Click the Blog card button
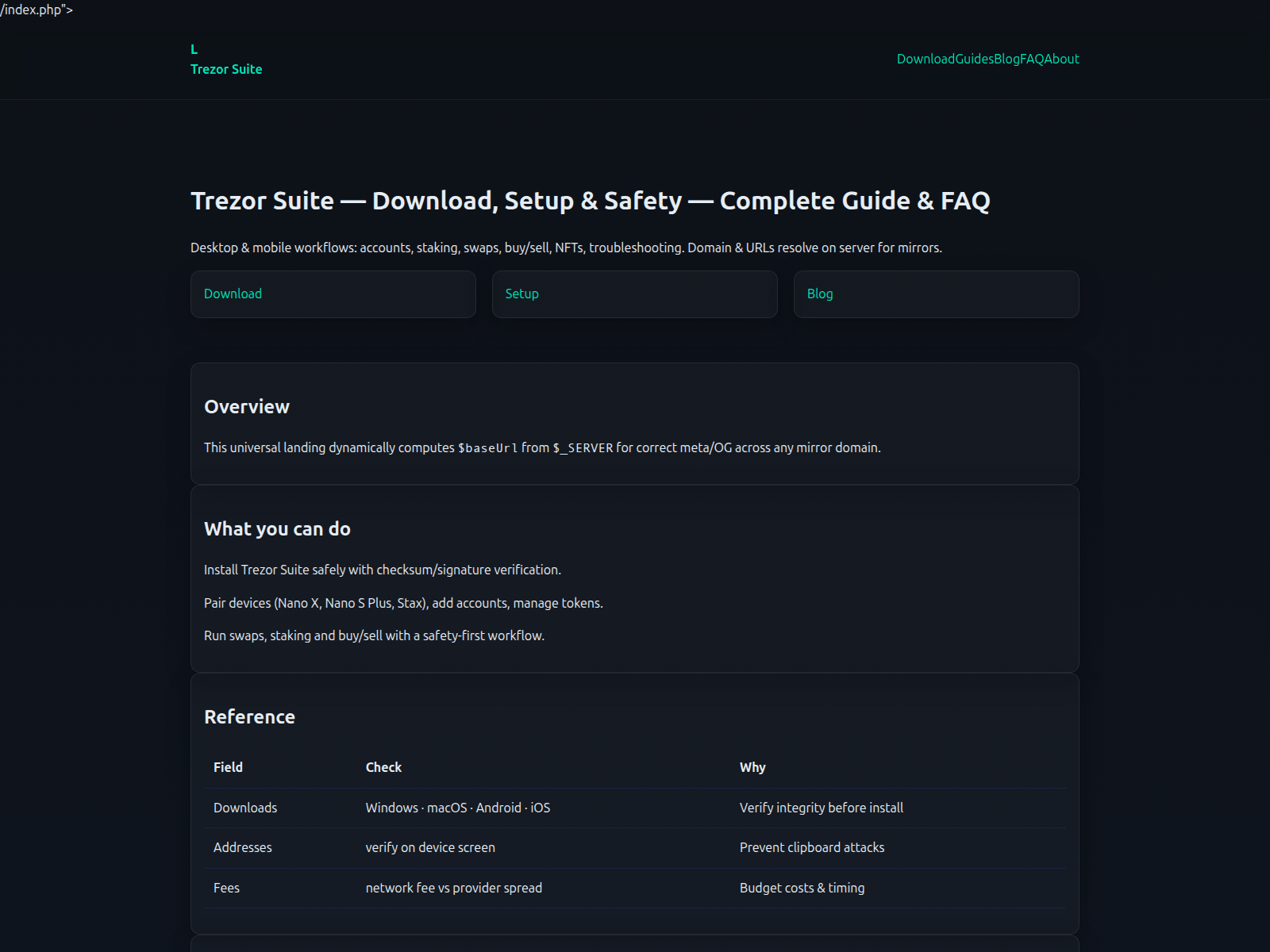Viewport: 1270px width, 952px height. 937,294
